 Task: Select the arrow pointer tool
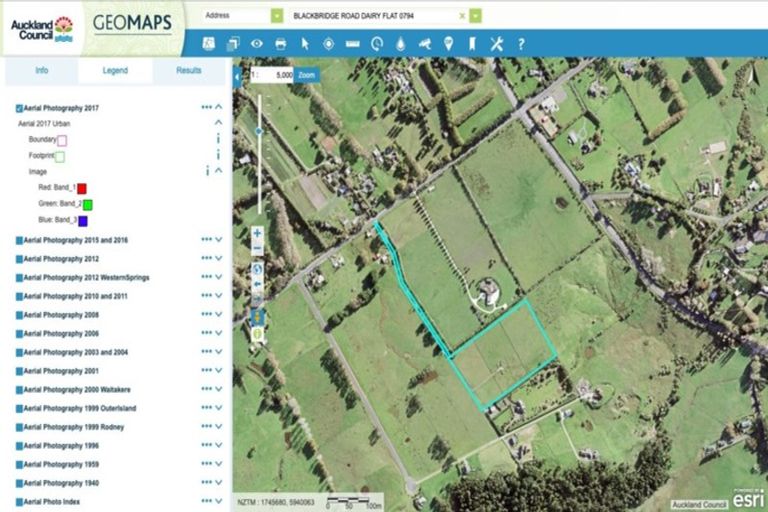coord(305,44)
